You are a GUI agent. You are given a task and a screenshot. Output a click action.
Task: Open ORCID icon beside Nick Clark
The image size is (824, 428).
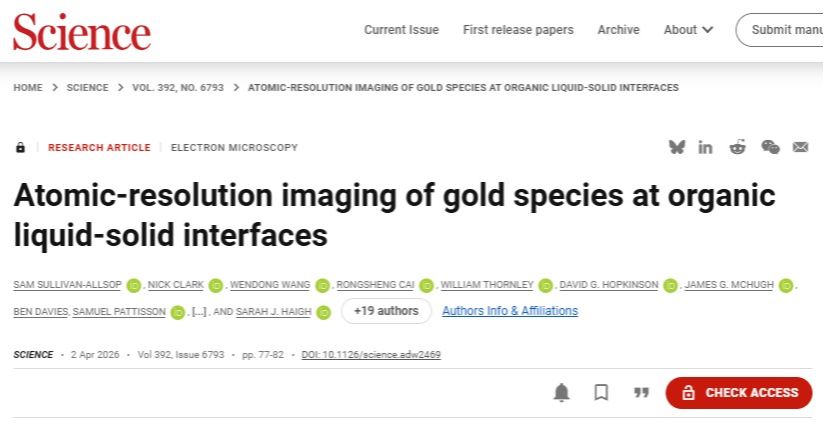(216, 286)
